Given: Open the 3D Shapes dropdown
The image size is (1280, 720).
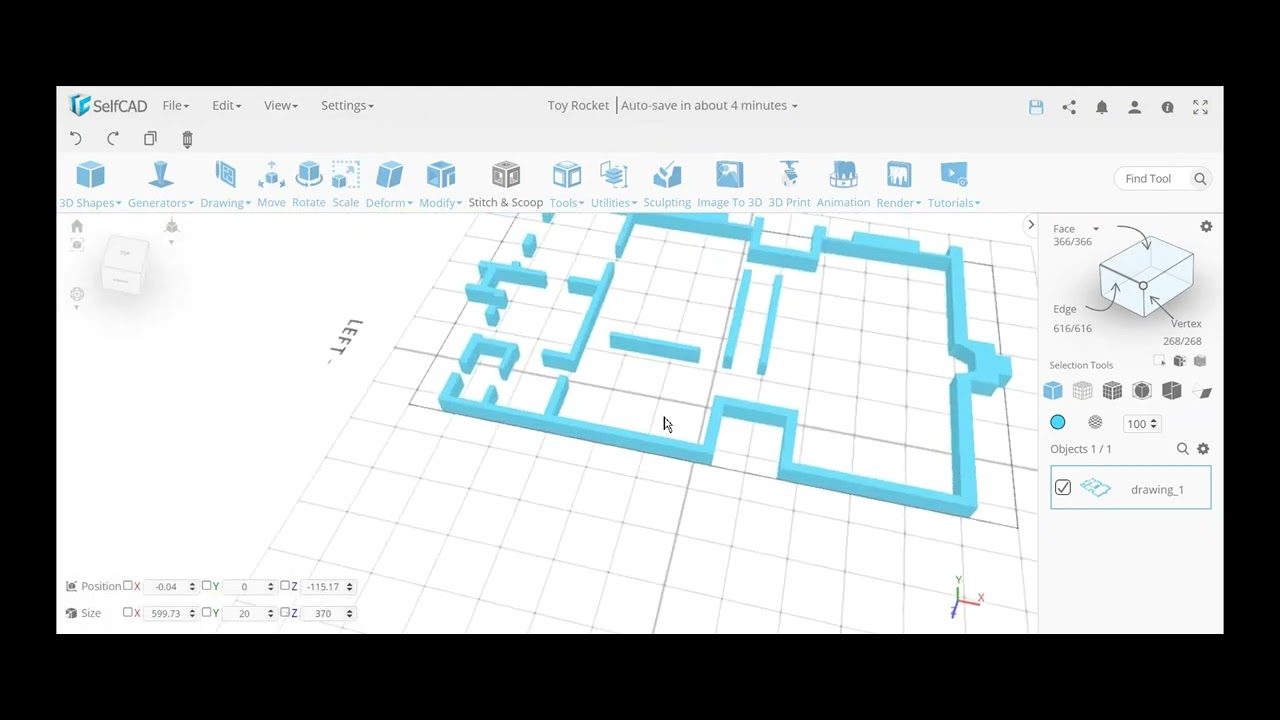Looking at the screenshot, I should tap(90, 185).
